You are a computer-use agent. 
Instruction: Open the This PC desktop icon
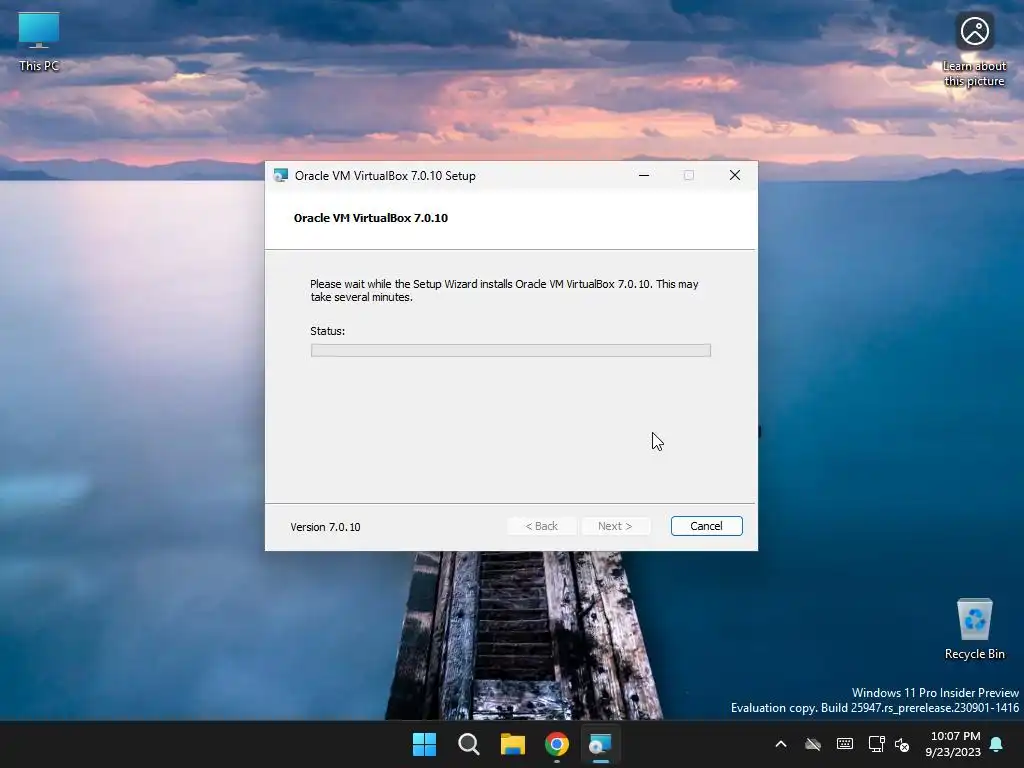pos(39,42)
